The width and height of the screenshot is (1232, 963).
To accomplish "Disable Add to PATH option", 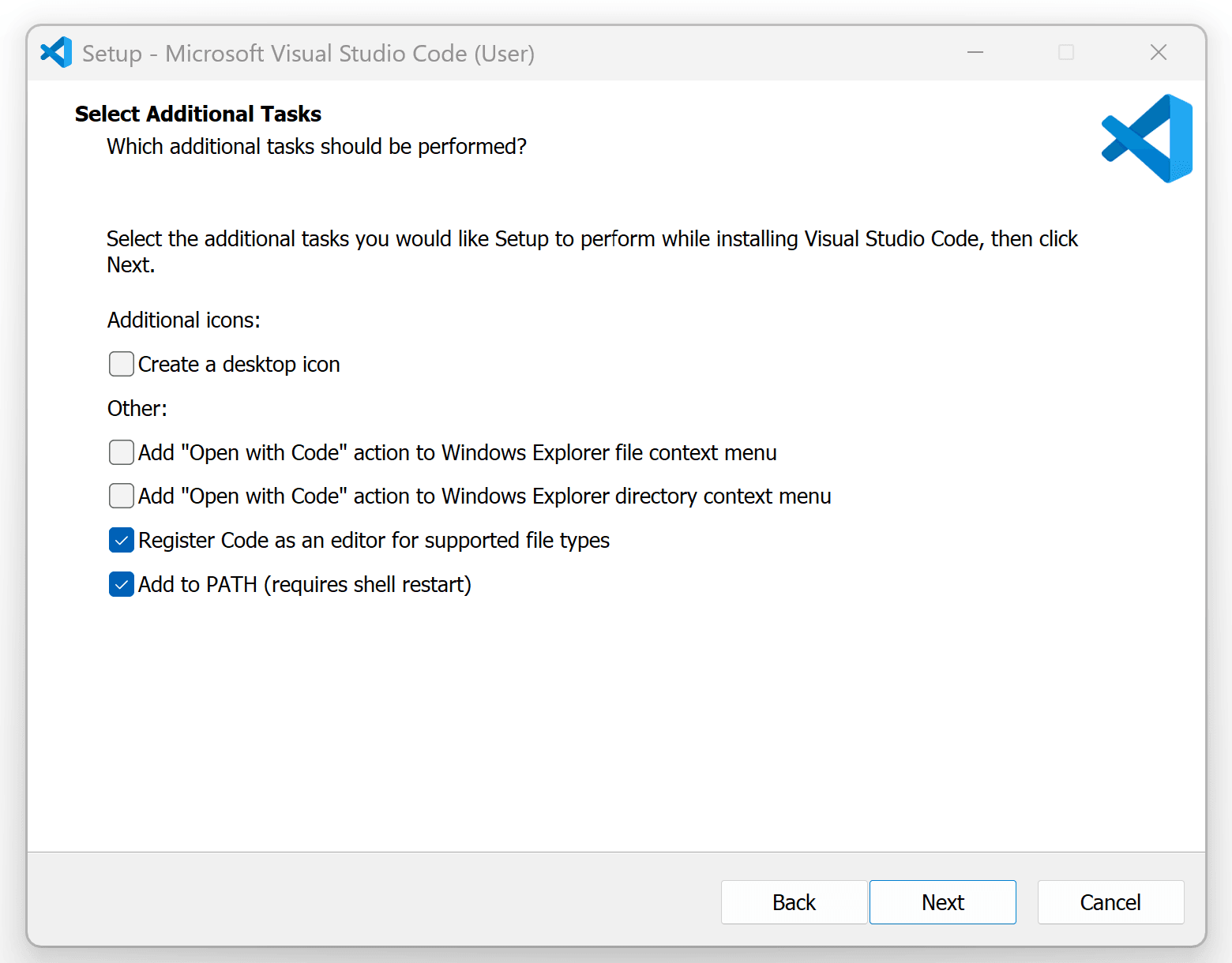I will click(121, 584).
